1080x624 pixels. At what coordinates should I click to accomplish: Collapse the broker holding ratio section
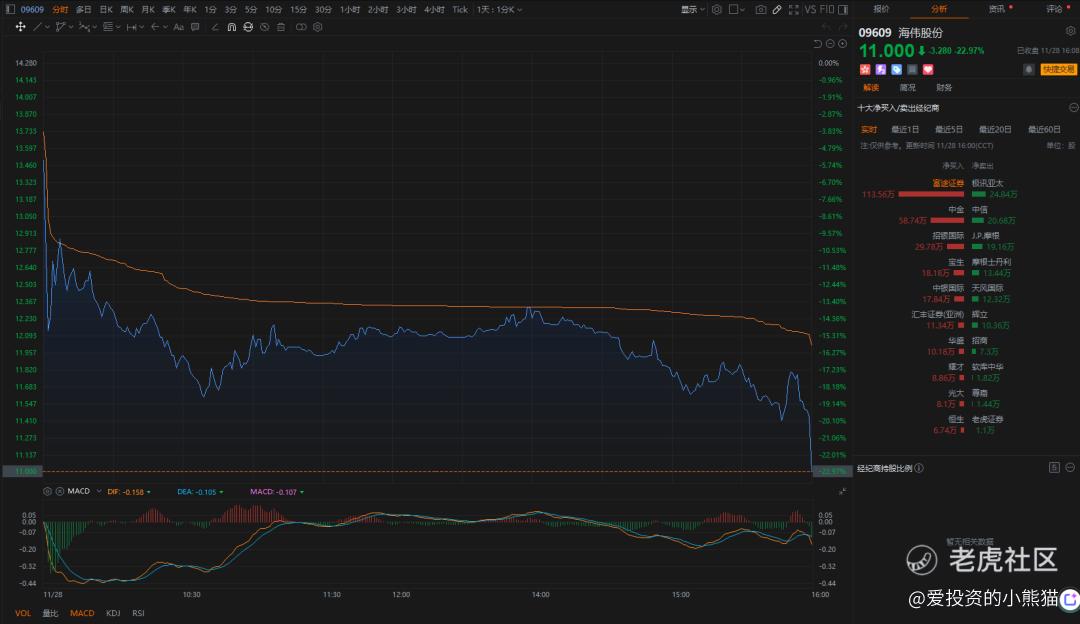click(1070, 468)
